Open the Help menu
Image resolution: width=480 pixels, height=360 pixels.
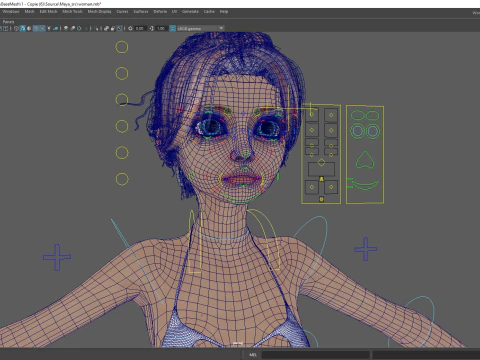[x=224, y=12]
